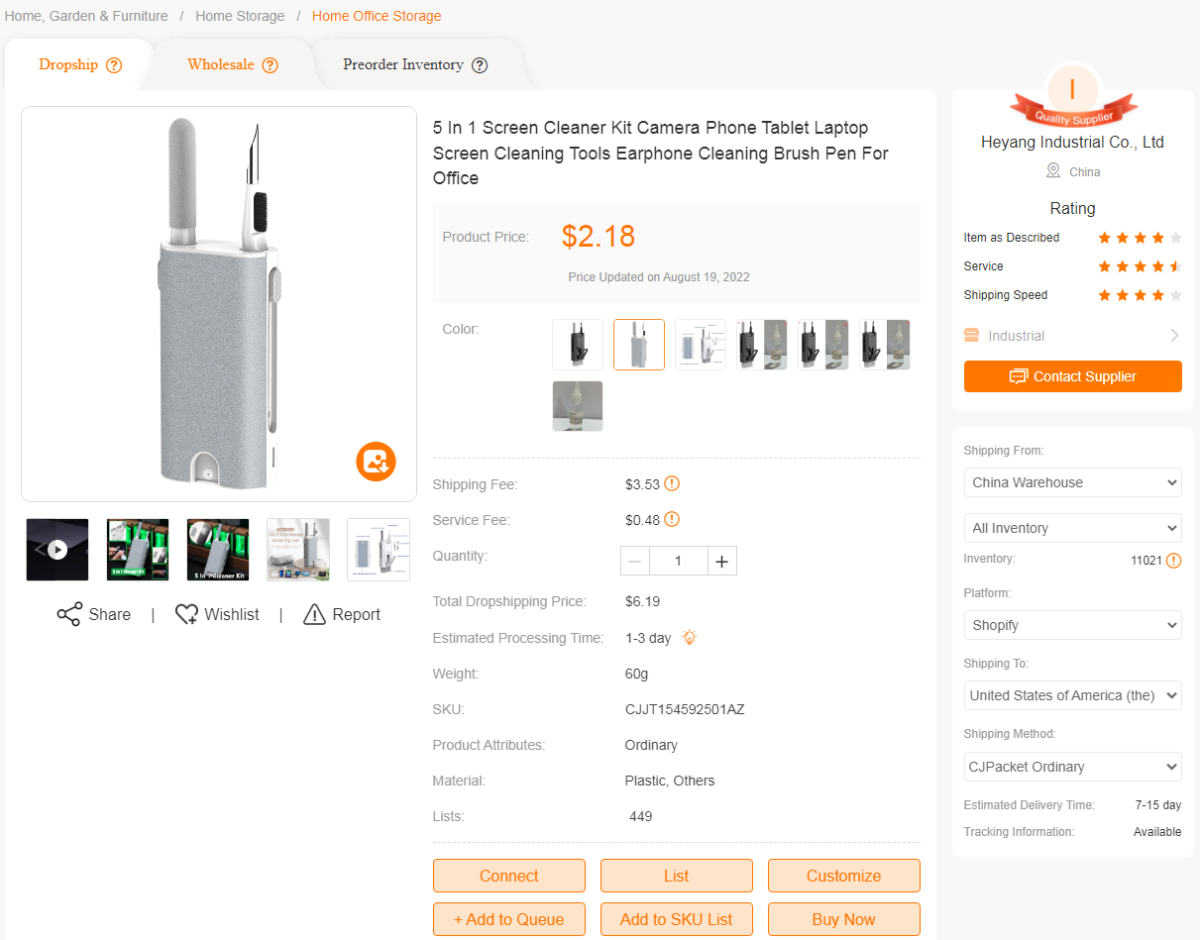Play the product video thumbnail
This screenshot has width=1200, height=940.
[57, 549]
